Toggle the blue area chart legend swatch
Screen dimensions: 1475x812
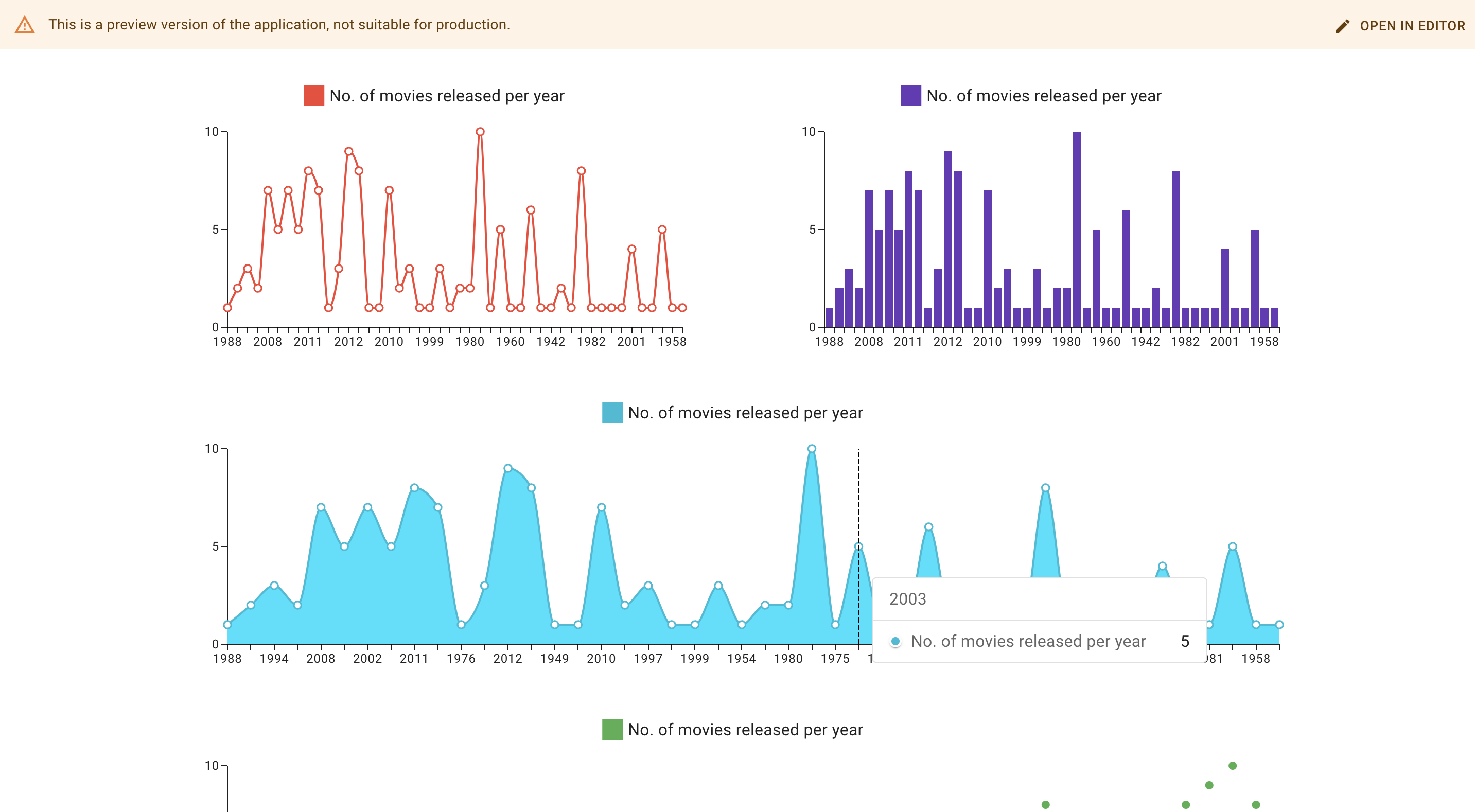612,412
